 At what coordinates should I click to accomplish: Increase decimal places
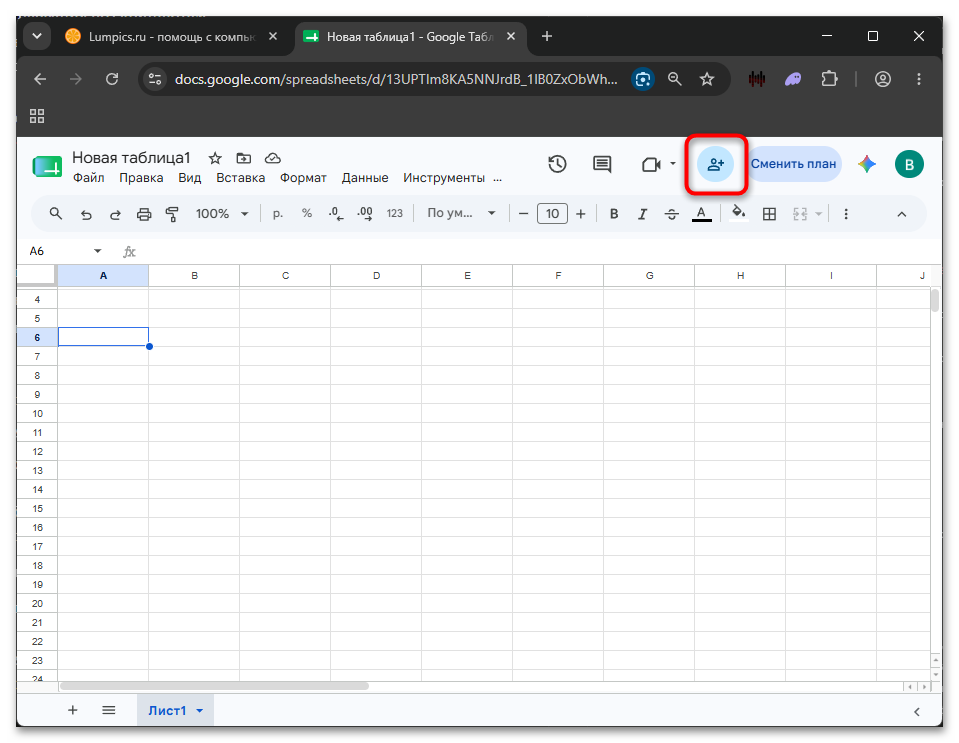365,213
